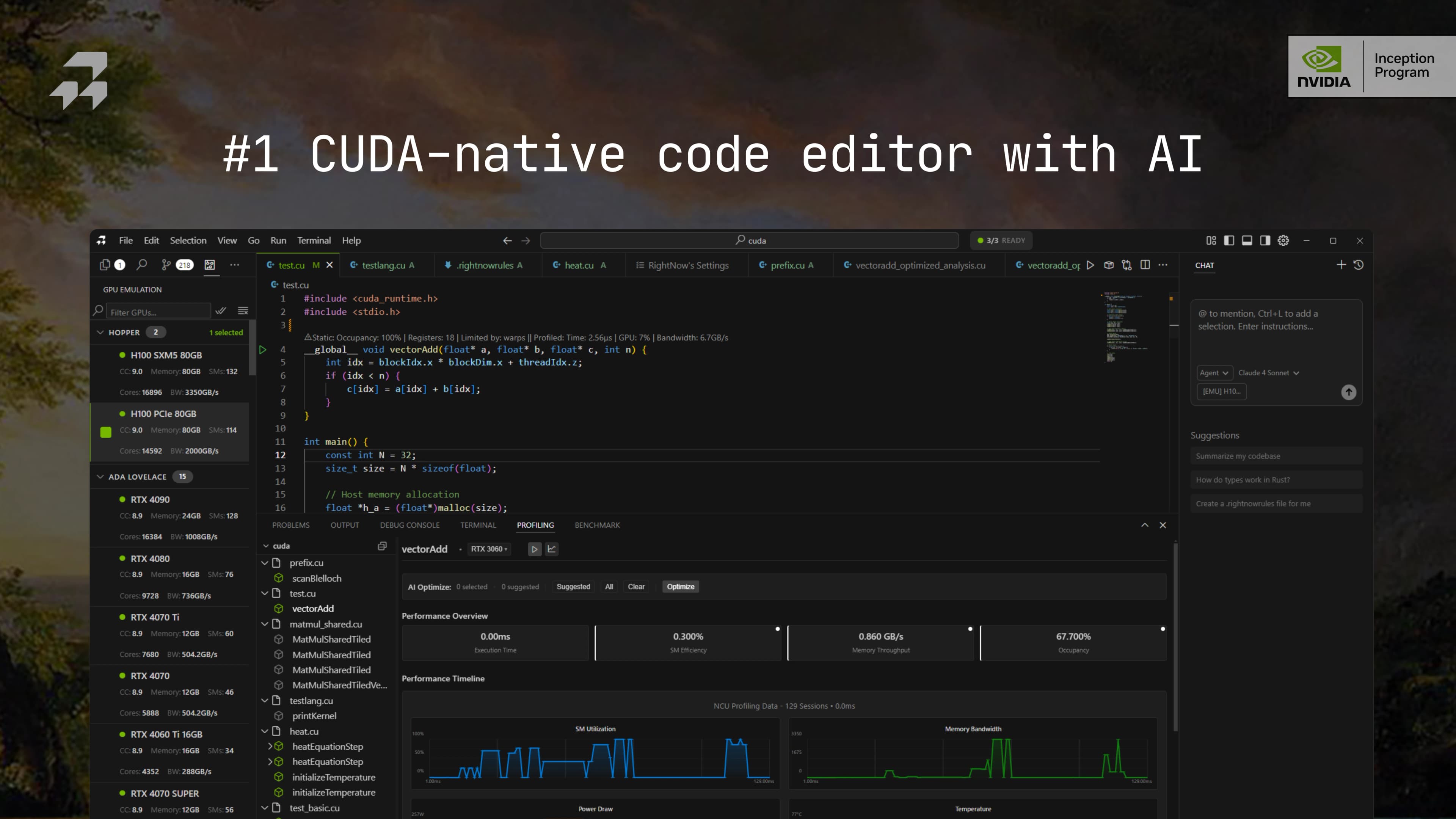Click the Optimize button
The image size is (1456, 819).
tap(680, 587)
